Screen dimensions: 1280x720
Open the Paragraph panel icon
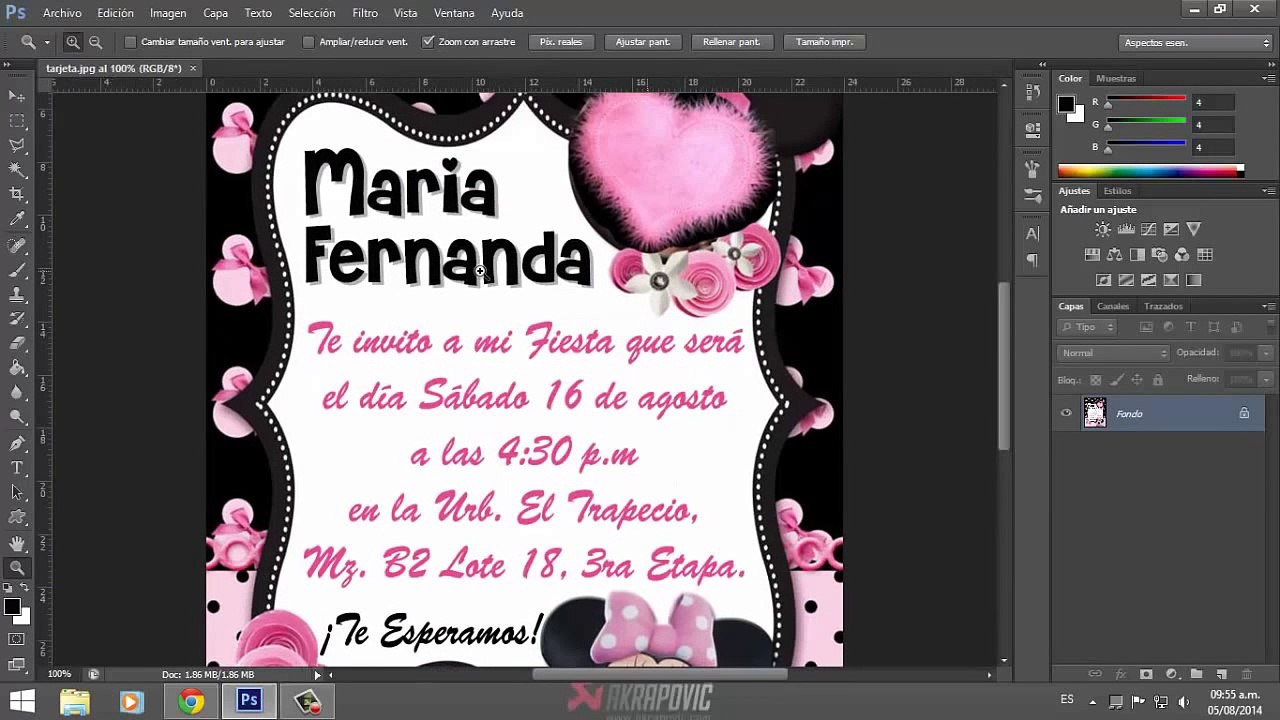[x=1033, y=261]
